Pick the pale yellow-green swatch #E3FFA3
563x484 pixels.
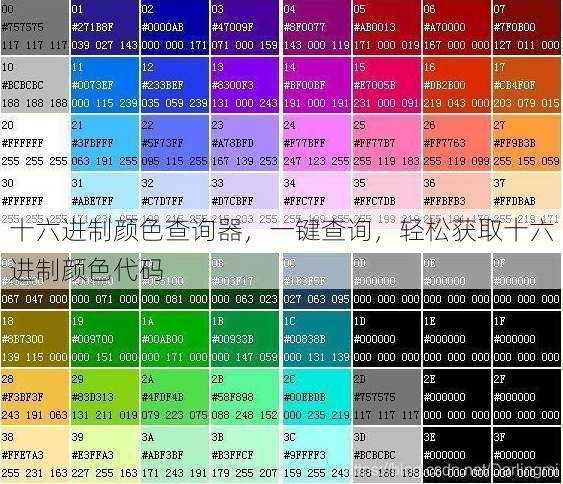[104, 455]
